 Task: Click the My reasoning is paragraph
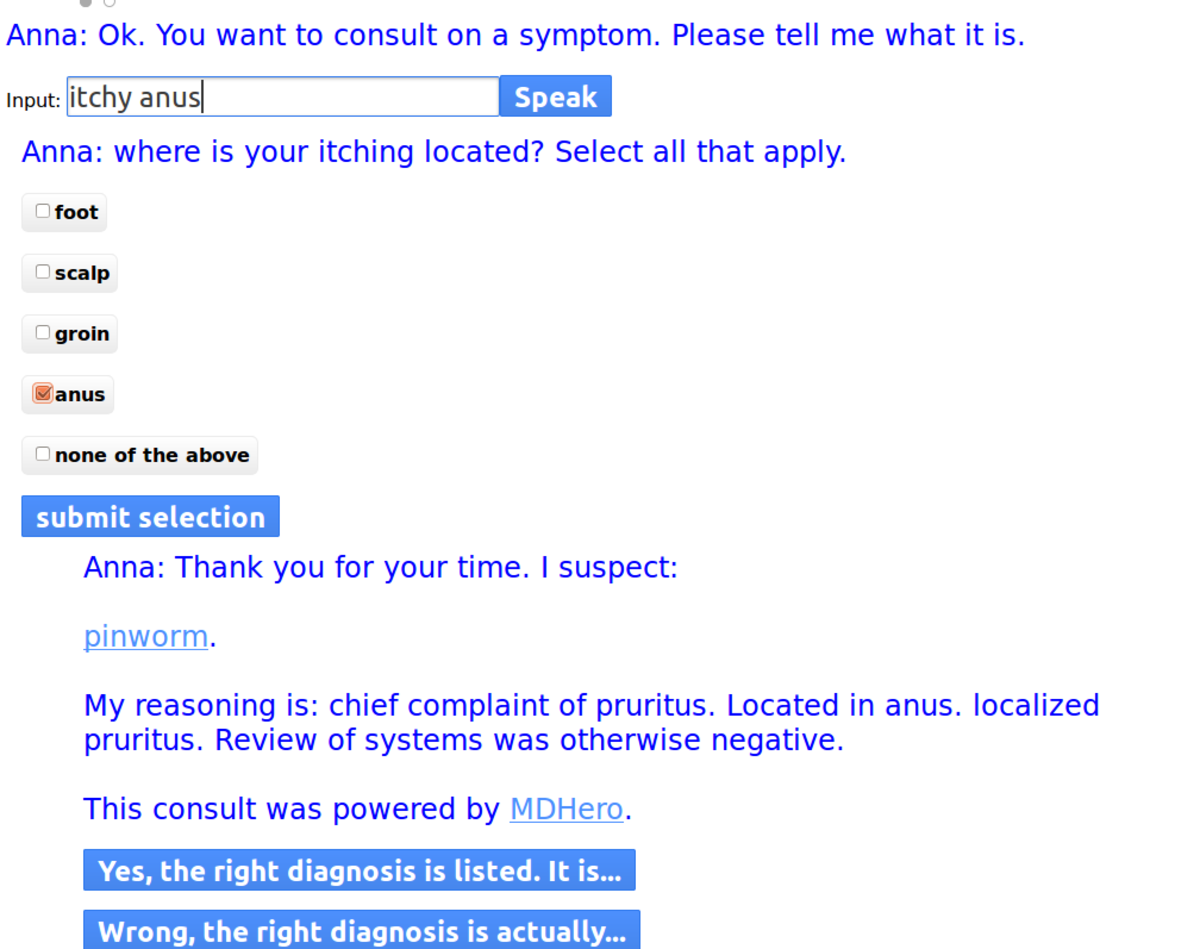591,722
